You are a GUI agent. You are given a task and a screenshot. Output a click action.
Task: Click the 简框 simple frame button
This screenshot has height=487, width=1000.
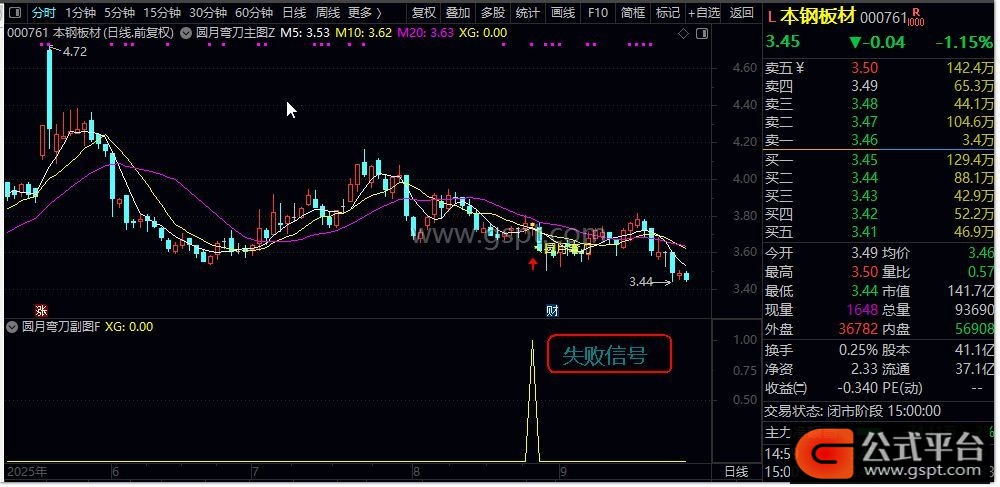pyautogui.click(x=633, y=13)
